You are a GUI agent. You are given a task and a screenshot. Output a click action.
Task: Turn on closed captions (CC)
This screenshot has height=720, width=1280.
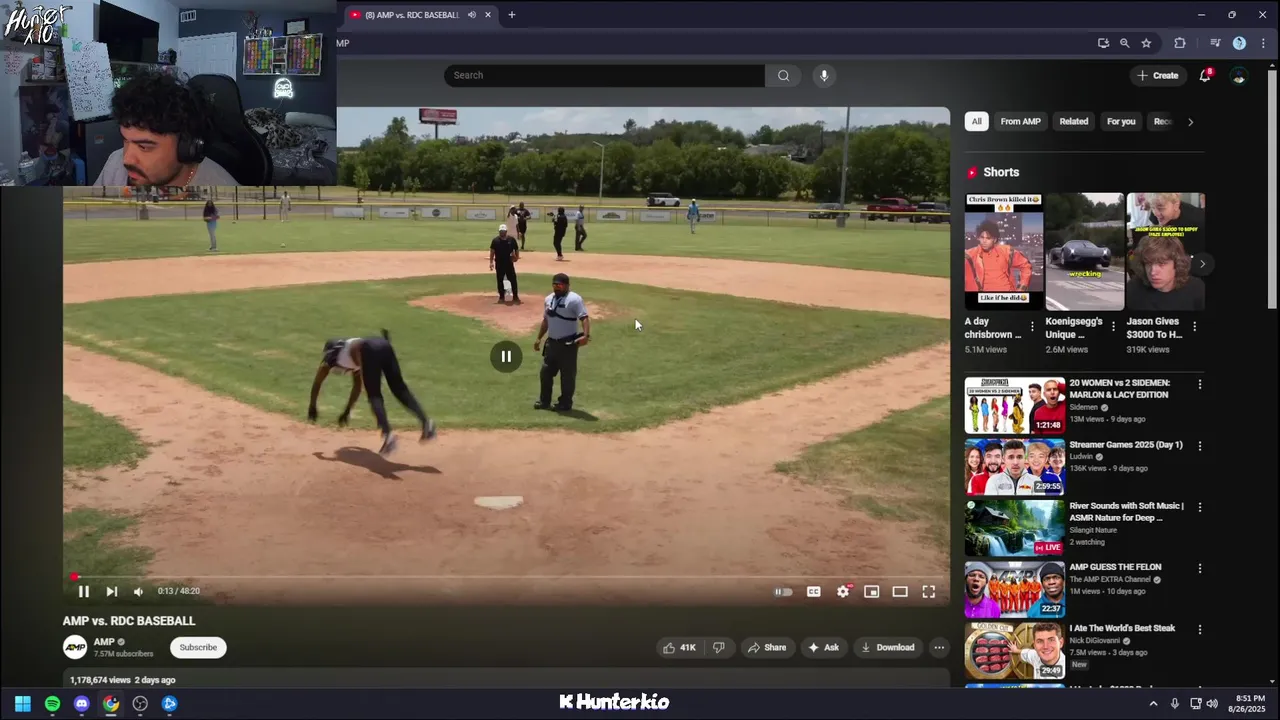pos(814,592)
